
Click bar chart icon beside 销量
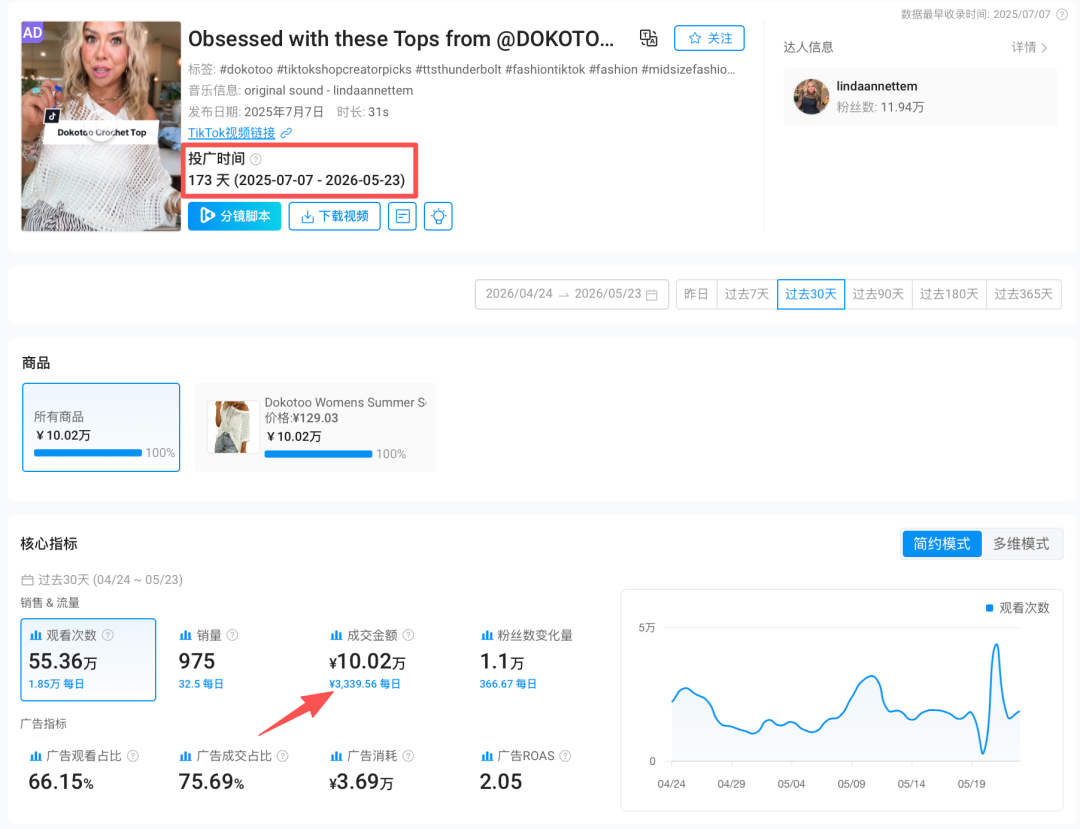(x=185, y=636)
